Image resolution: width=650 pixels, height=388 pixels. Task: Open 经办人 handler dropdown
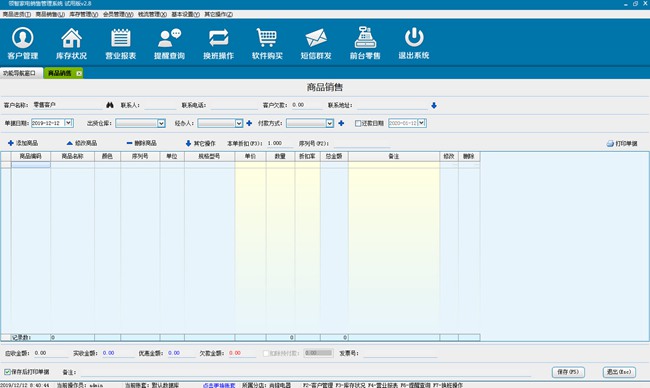[x=239, y=123]
